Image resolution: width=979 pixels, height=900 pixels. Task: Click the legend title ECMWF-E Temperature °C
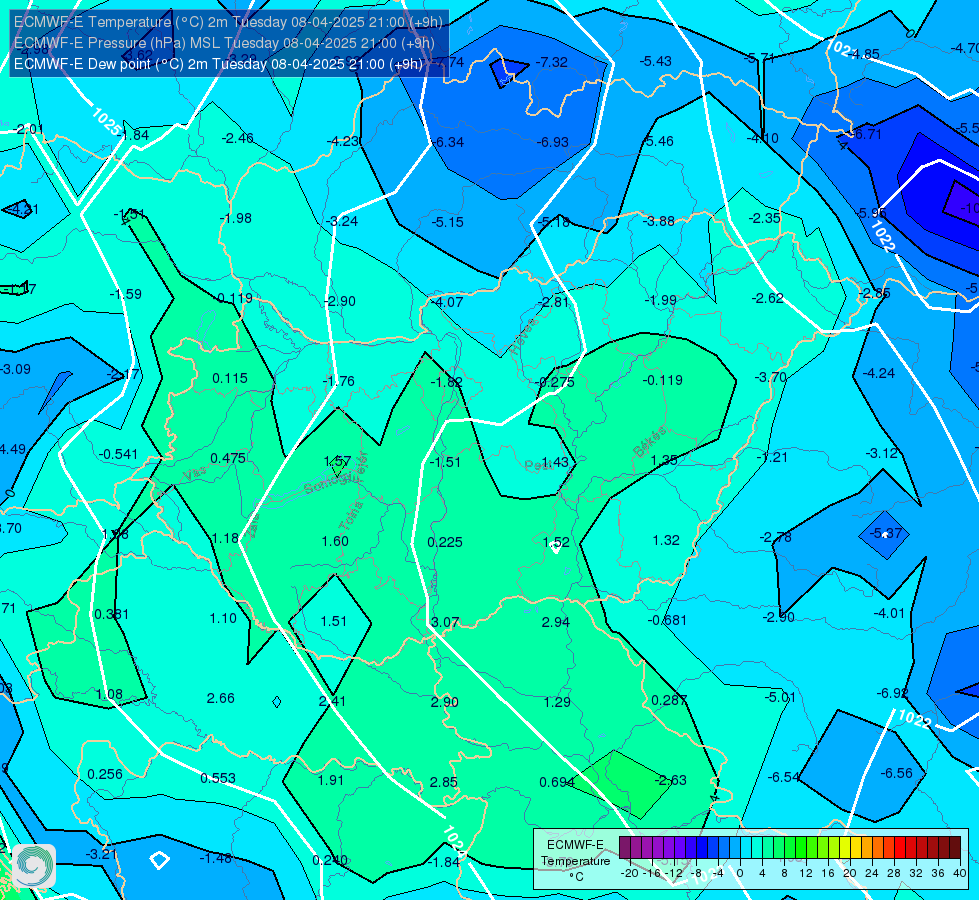click(575, 861)
